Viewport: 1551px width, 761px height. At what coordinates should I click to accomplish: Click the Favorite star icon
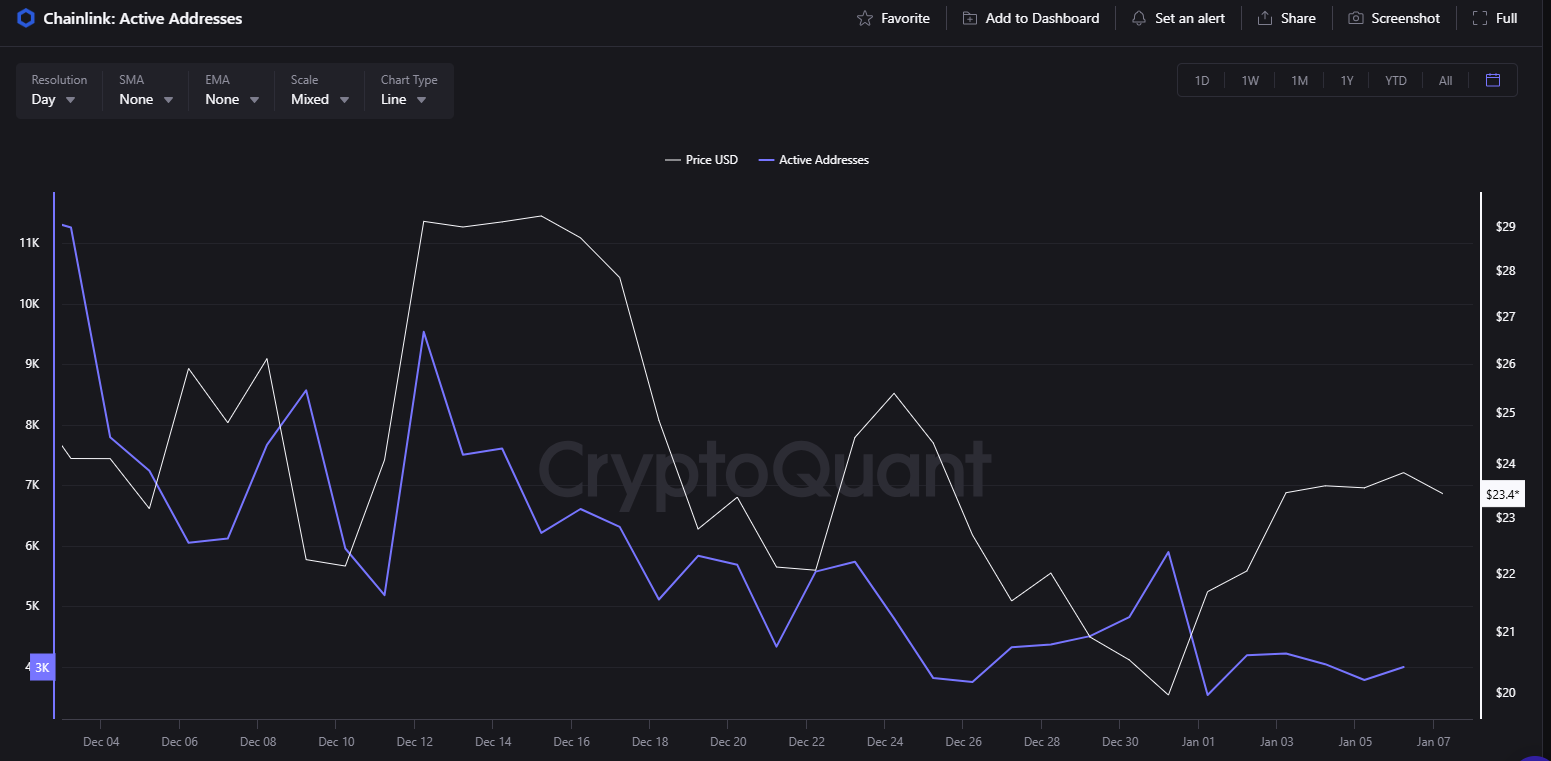point(865,18)
